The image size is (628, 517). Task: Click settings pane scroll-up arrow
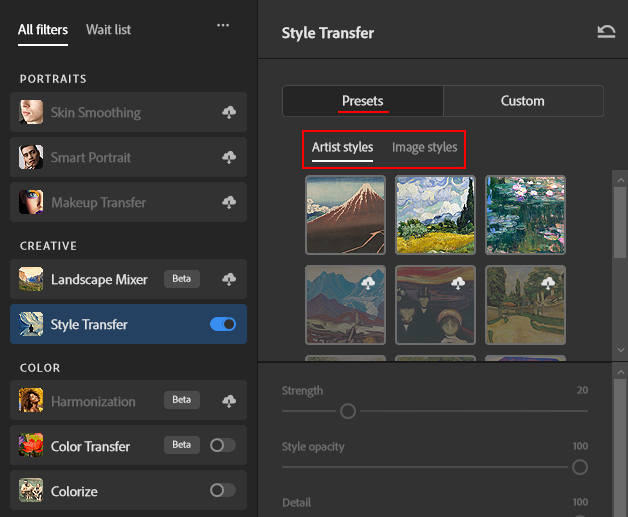pyautogui.click(x=620, y=372)
